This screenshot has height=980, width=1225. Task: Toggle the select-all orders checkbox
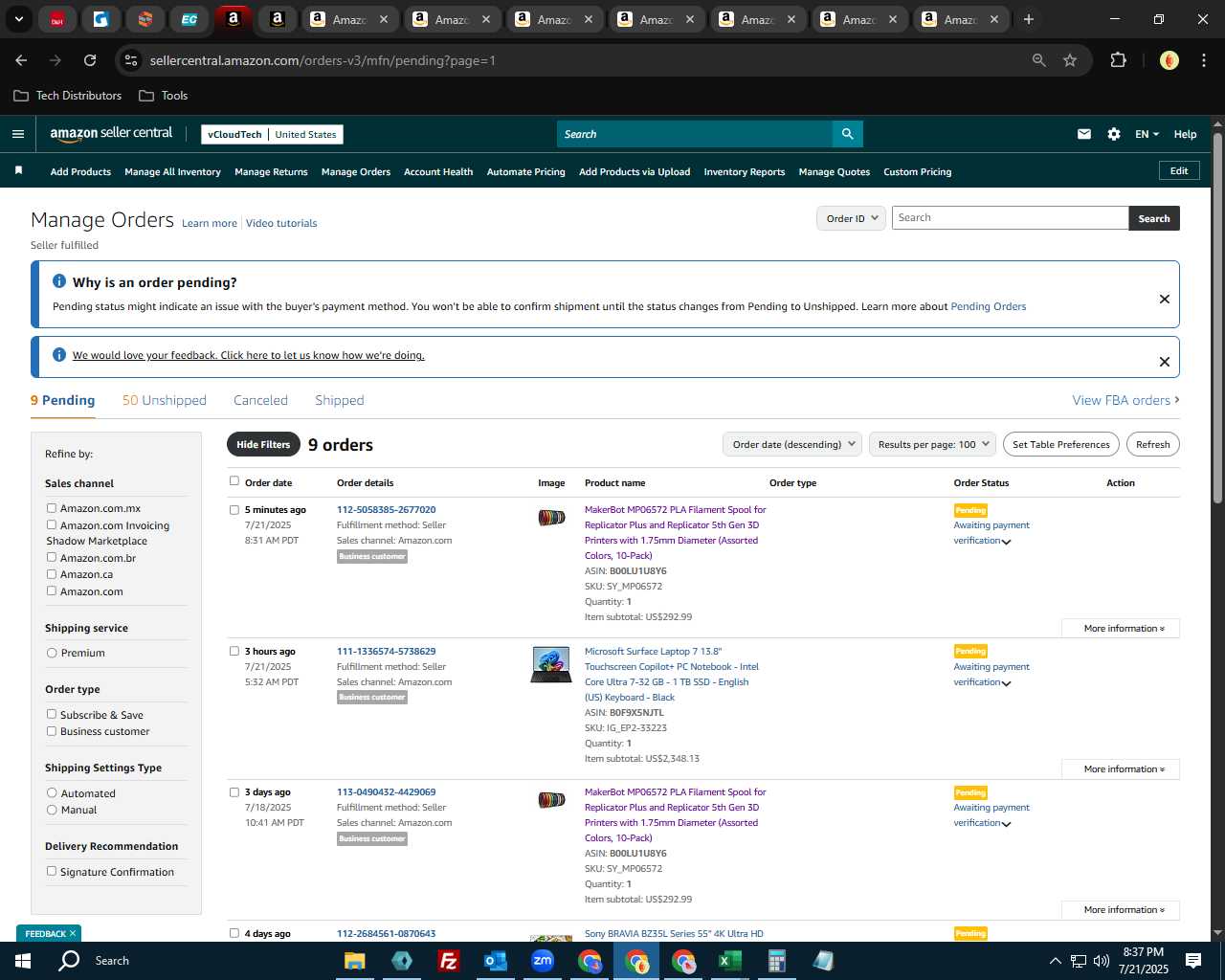coord(234,481)
